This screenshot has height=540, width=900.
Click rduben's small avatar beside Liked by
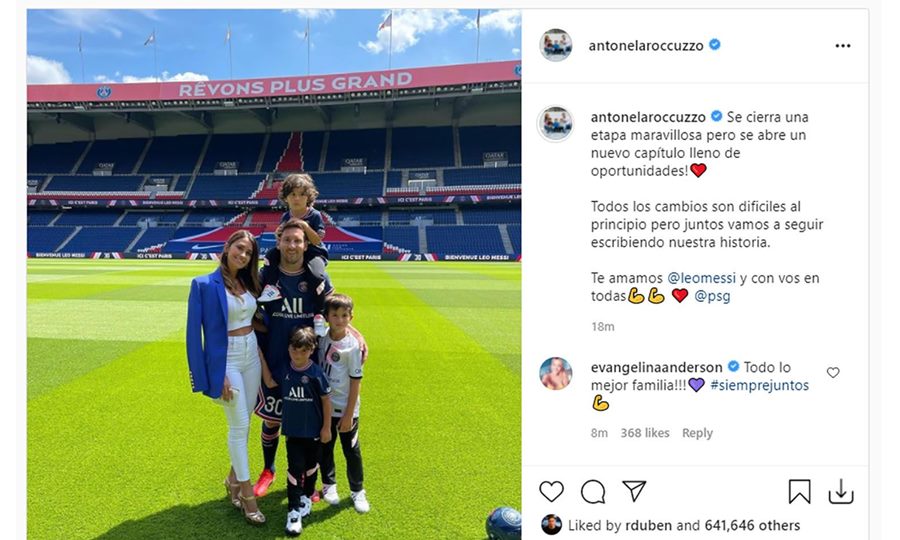551,525
